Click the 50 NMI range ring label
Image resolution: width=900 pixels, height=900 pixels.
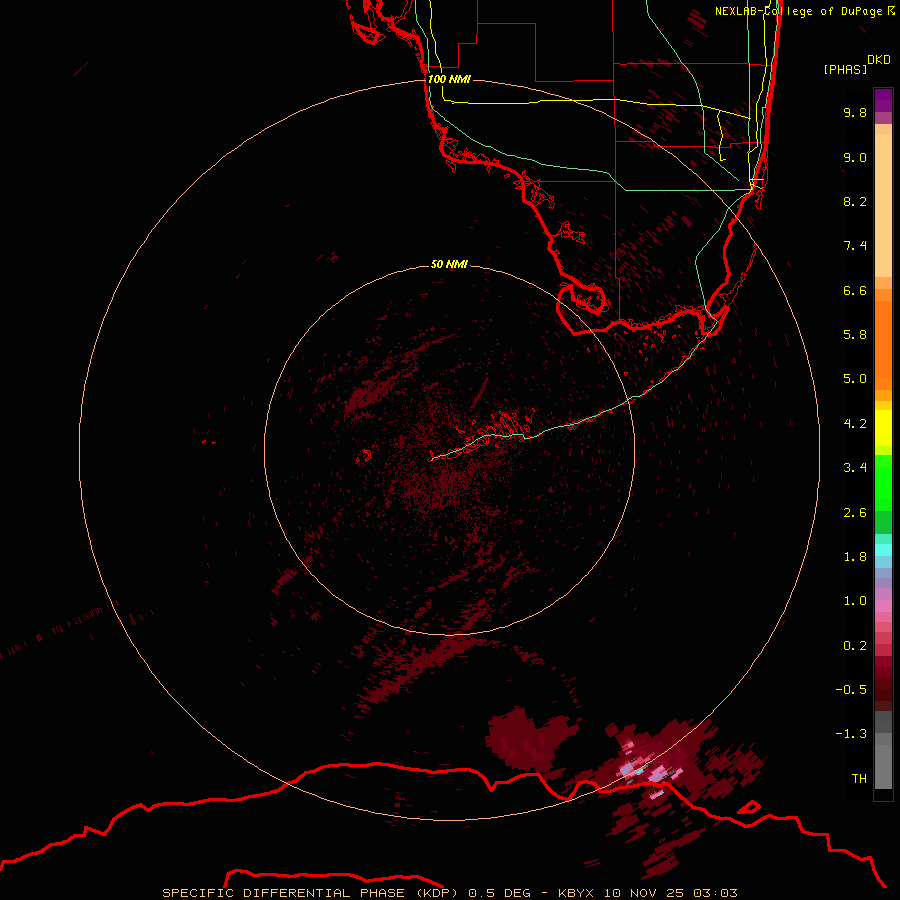coord(449,265)
